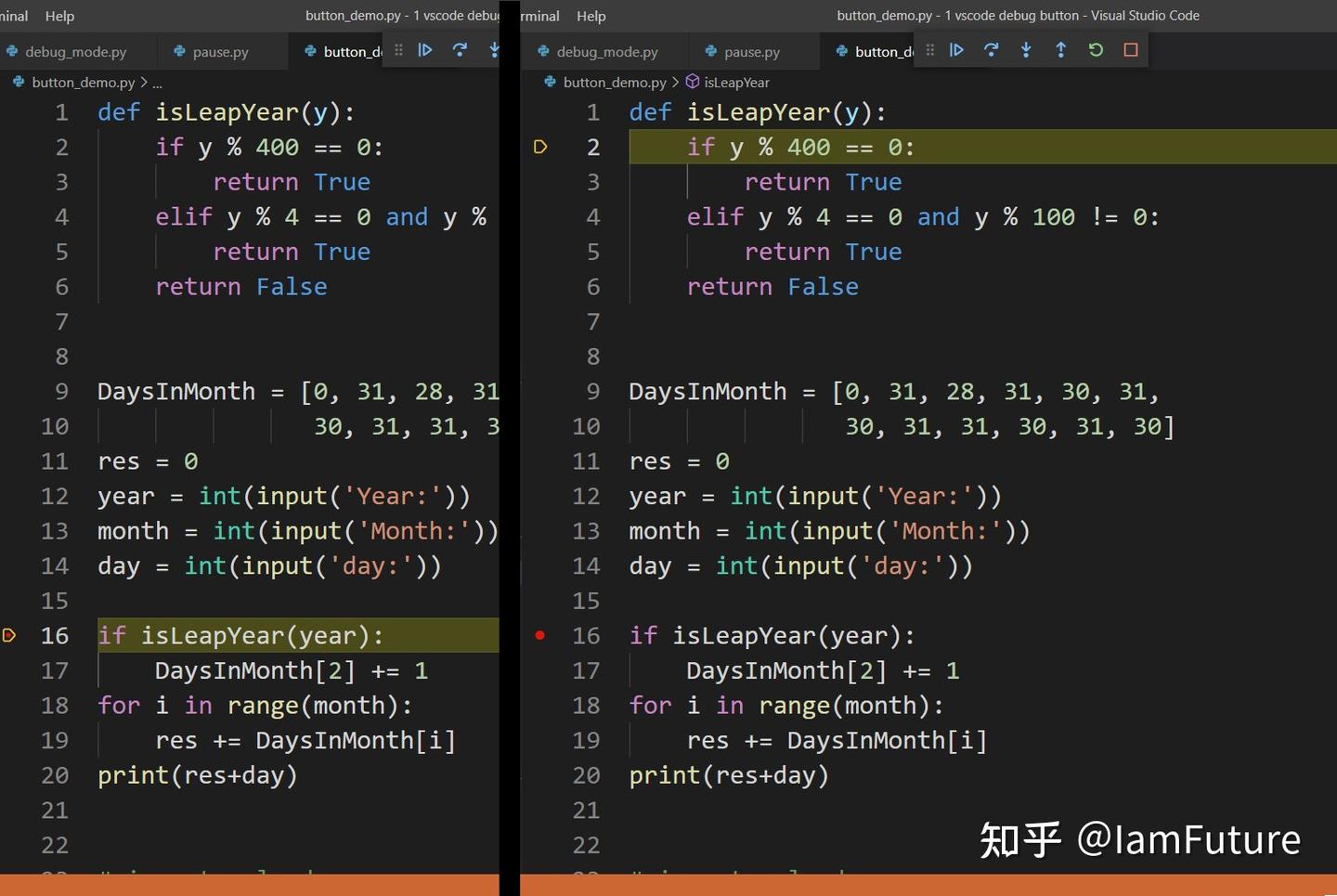Image resolution: width=1337 pixels, height=896 pixels.
Task: Open the Help menu
Action: click(x=591, y=16)
